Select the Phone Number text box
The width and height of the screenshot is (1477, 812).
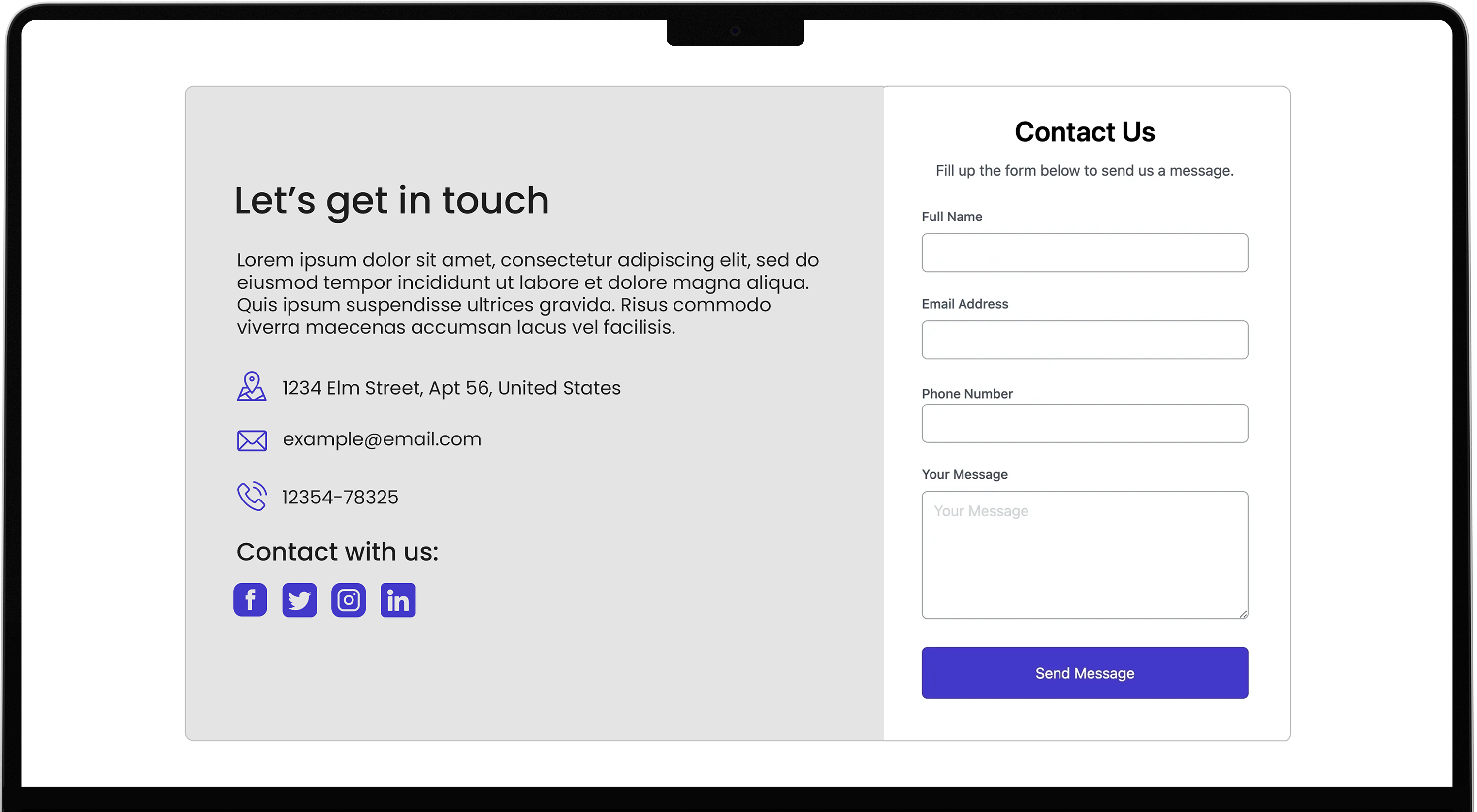pyautogui.click(x=1084, y=424)
